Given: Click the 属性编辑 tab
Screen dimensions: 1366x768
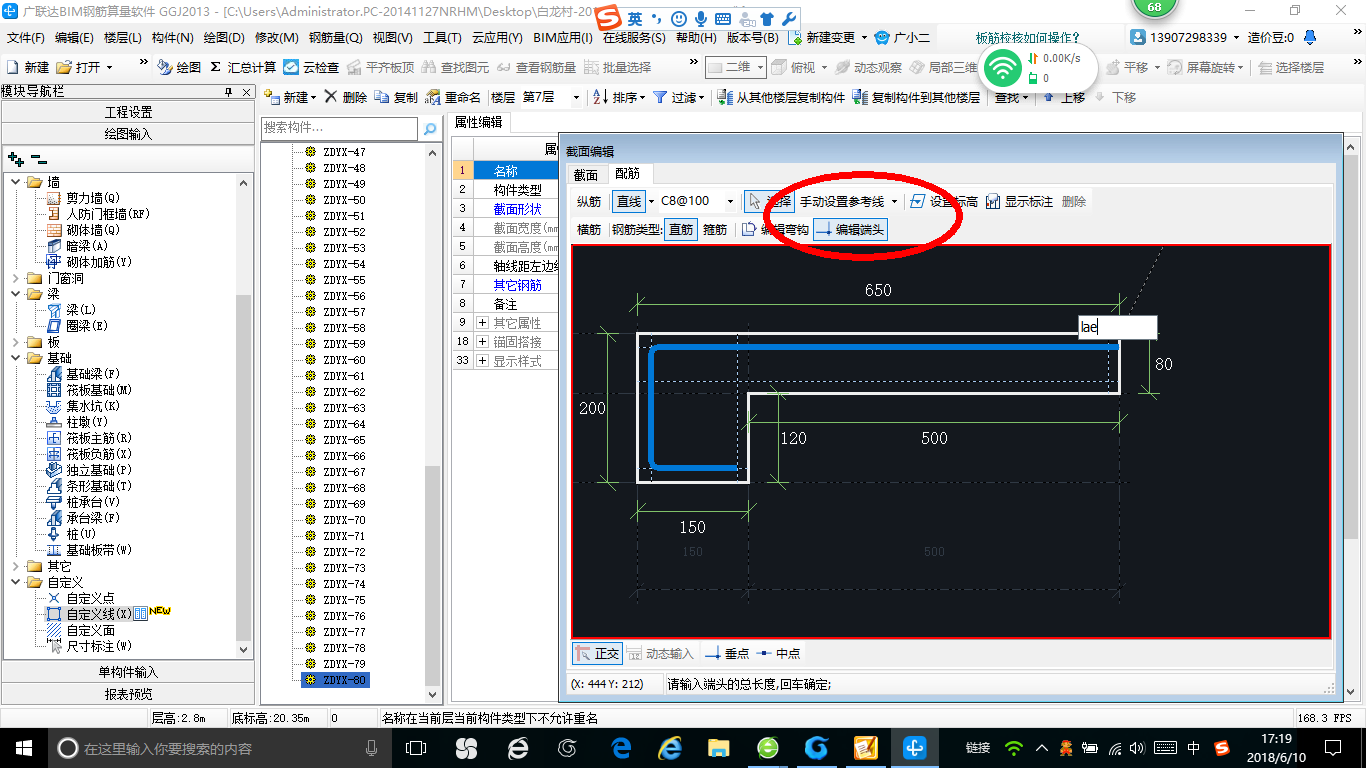Looking at the screenshot, I should click(478, 122).
